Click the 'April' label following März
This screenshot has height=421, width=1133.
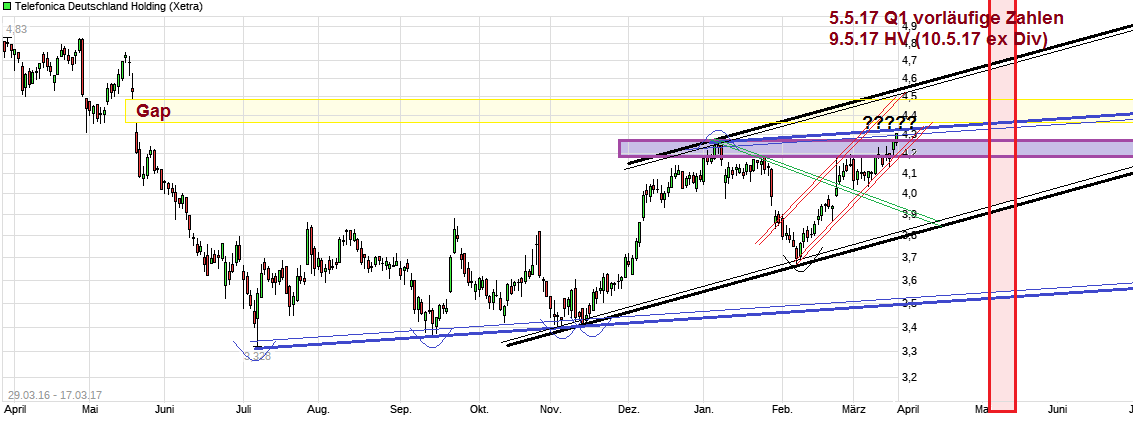point(908,409)
